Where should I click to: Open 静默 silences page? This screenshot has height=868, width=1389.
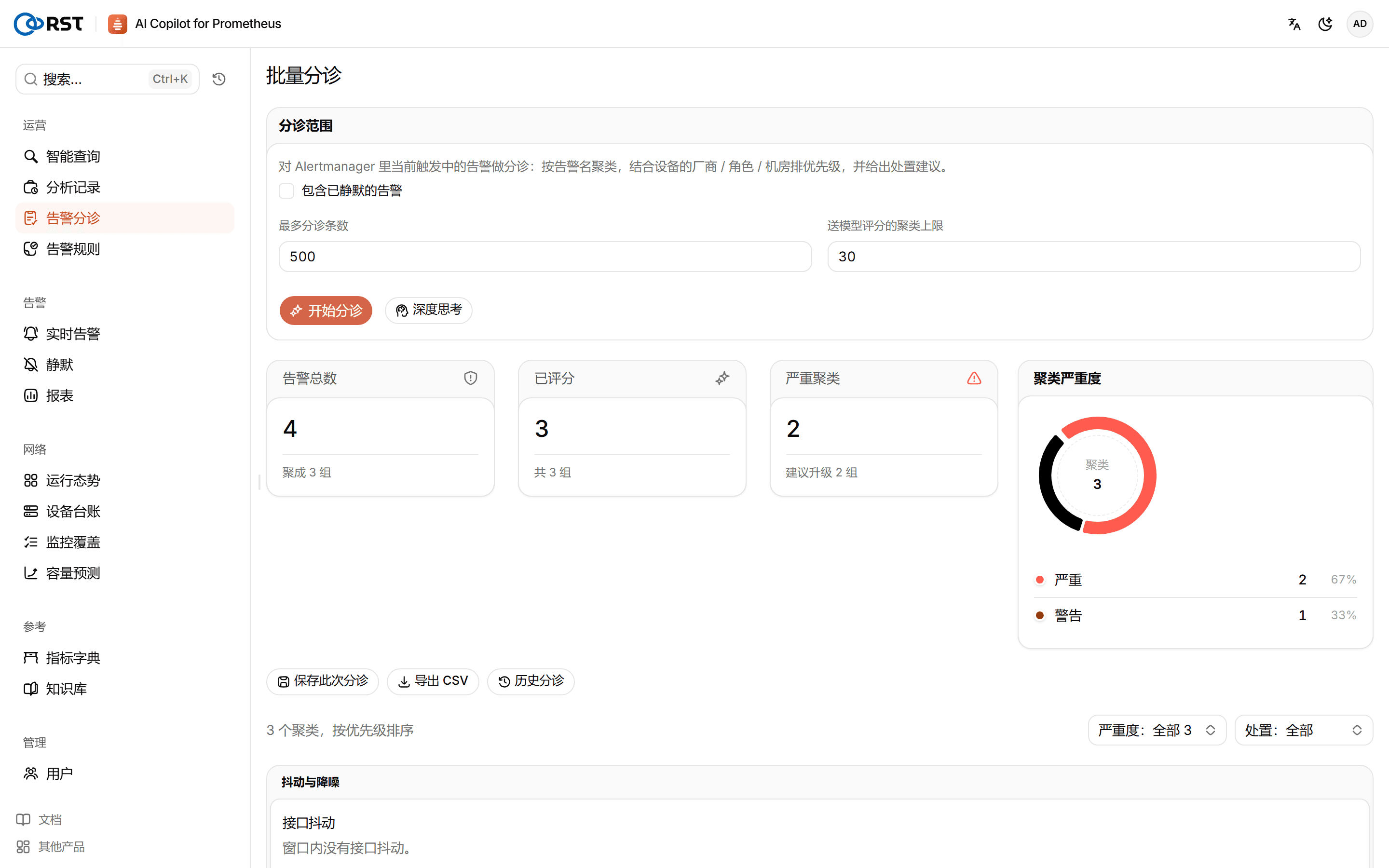(x=124, y=365)
